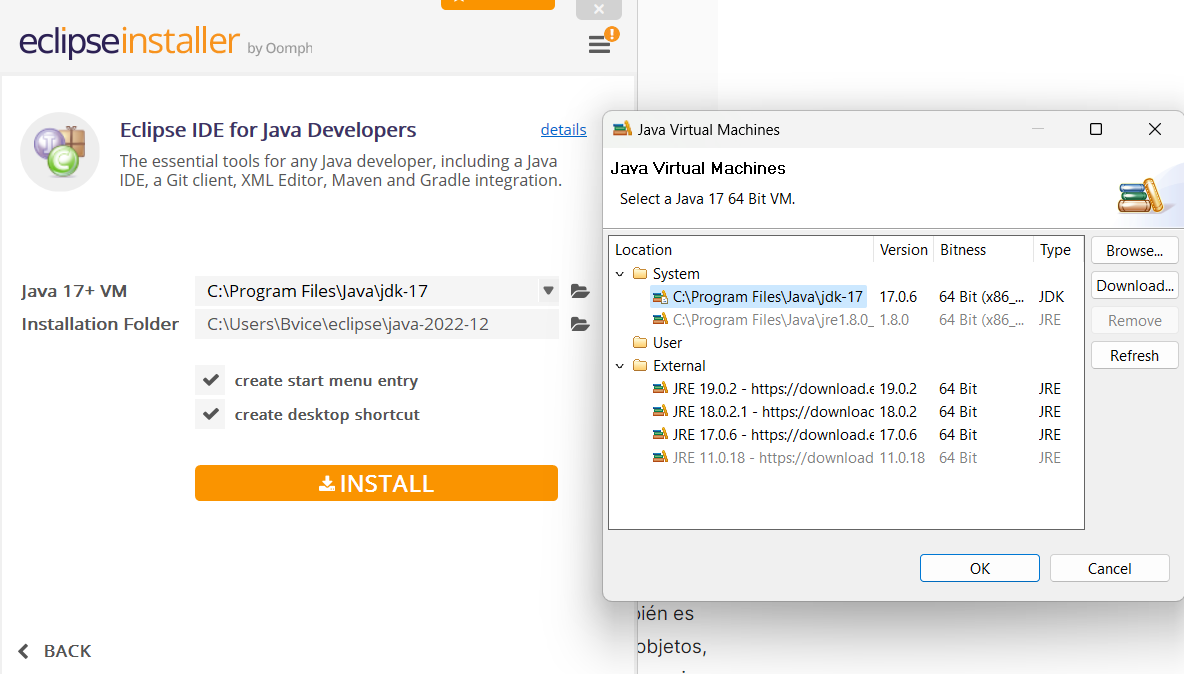The width and height of the screenshot is (1184, 674).
Task: Click the JRE 17.0.6 row icon
Action: [x=660, y=435]
